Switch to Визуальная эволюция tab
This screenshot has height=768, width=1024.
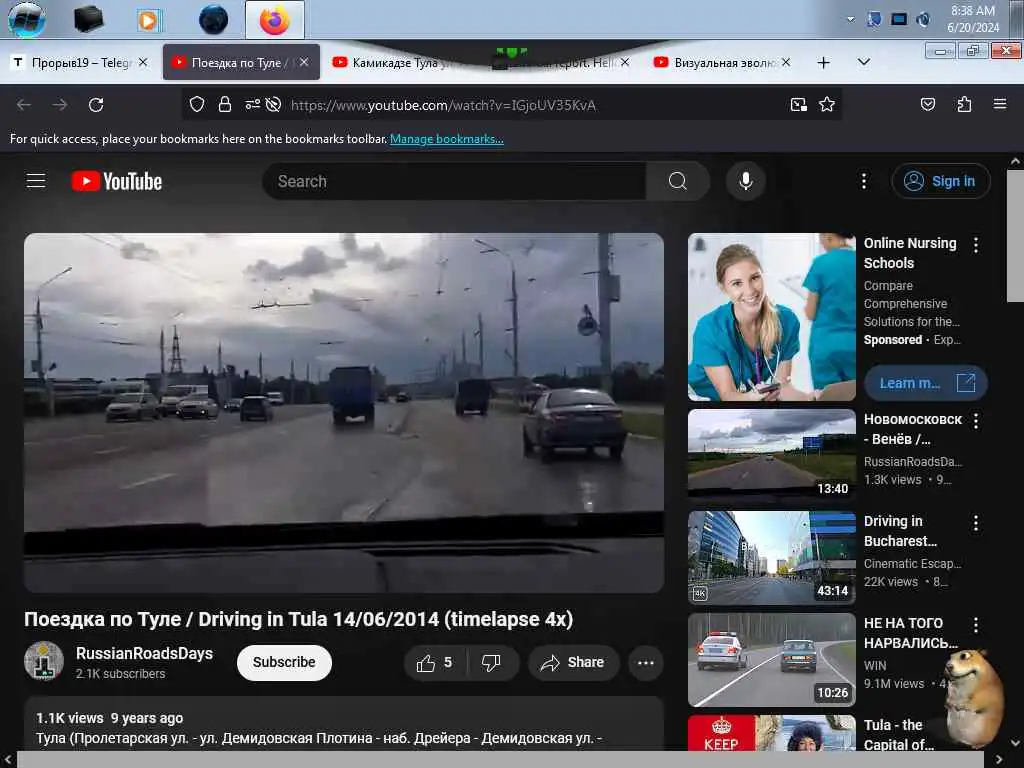[724, 62]
